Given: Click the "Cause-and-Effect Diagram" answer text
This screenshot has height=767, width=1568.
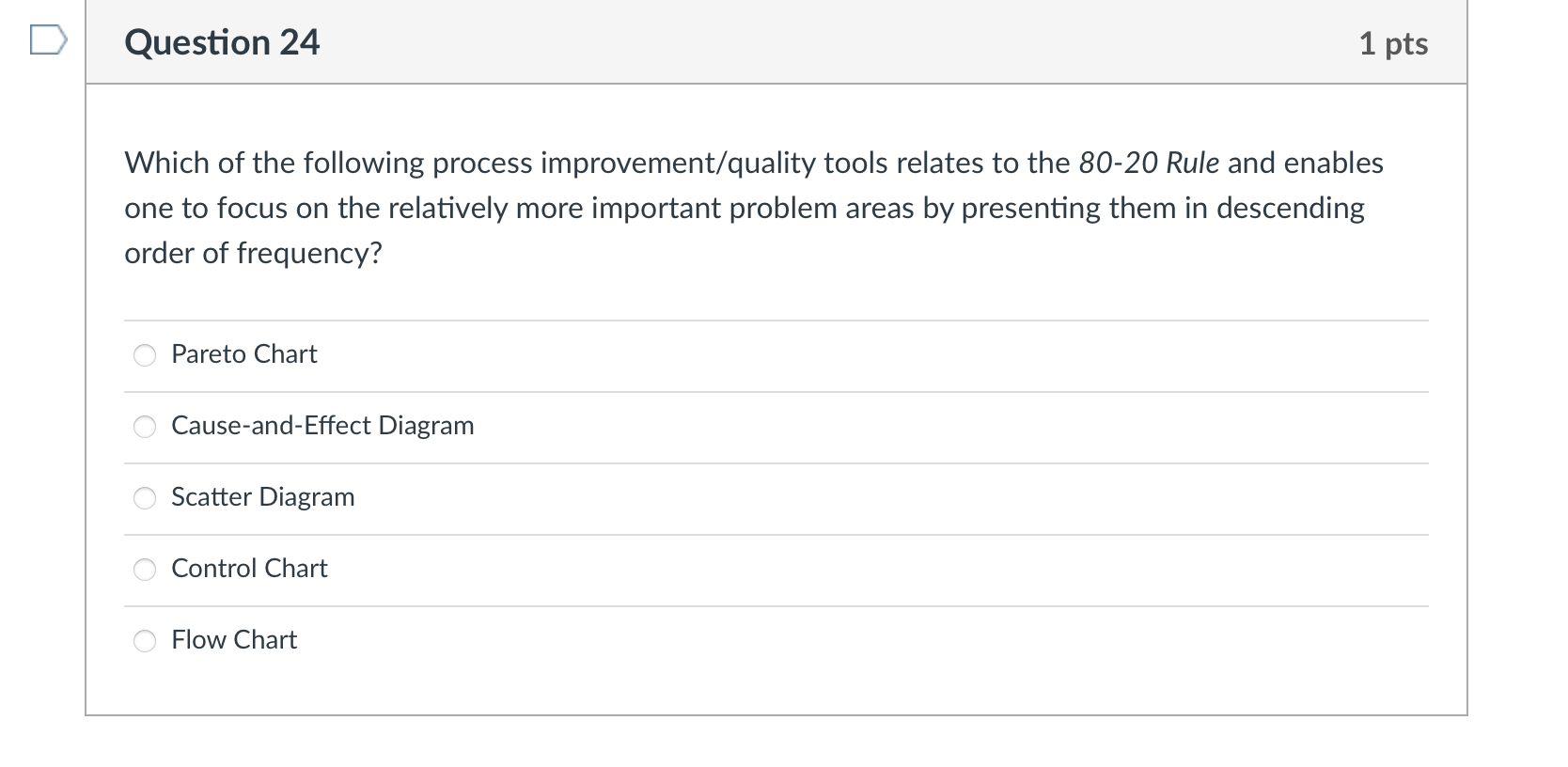Looking at the screenshot, I should (322, 426).
